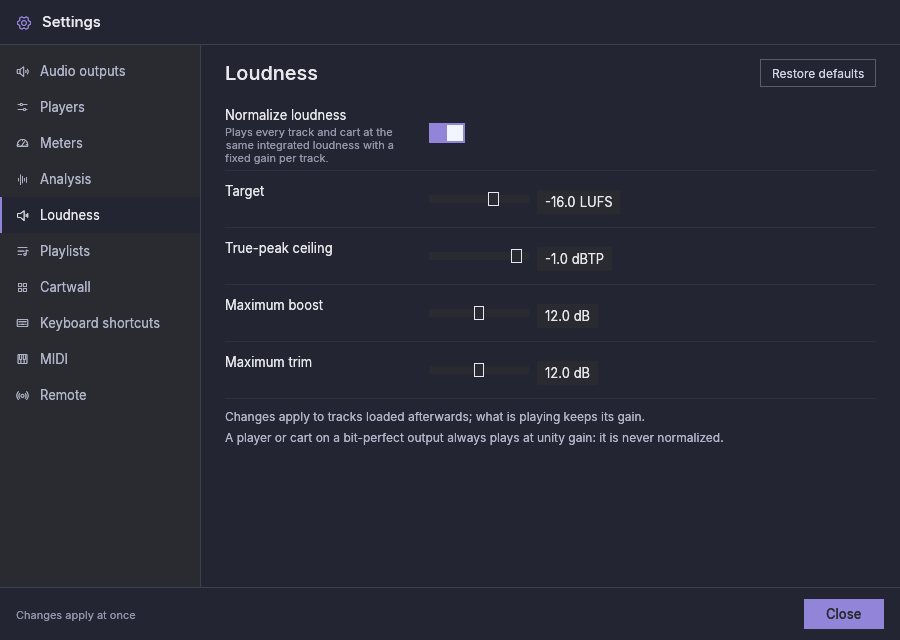Open the Playlists settings page
Viewport: 900px width, 640px height.
pos(100,251)
